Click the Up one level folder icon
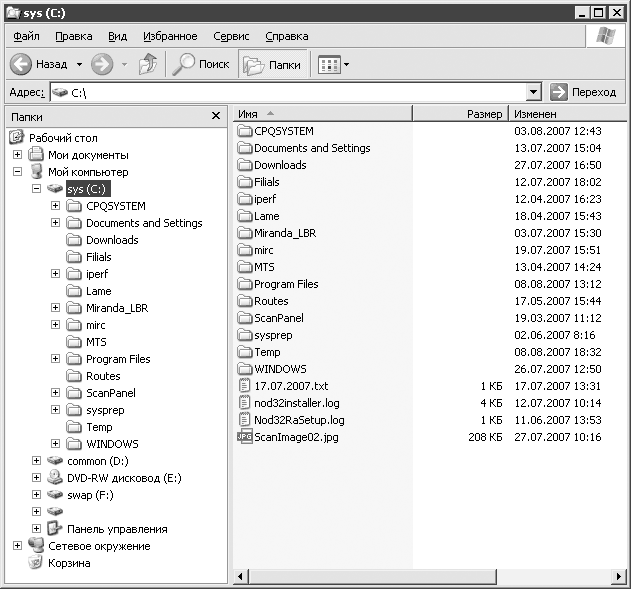The width and height of the screenshot is (631, 589). point(147,64)
